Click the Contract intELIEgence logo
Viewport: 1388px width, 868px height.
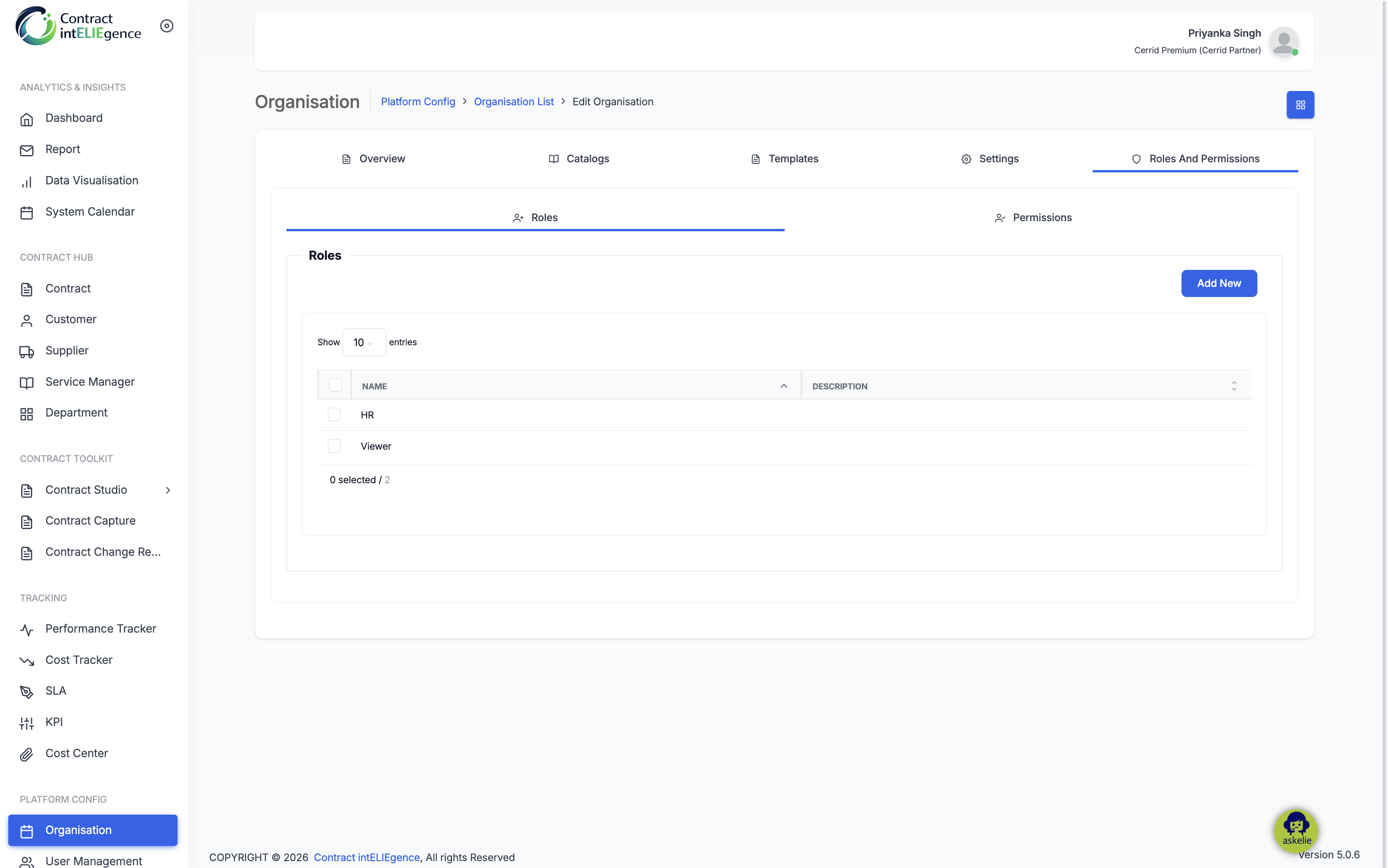[x=78, y=26]
